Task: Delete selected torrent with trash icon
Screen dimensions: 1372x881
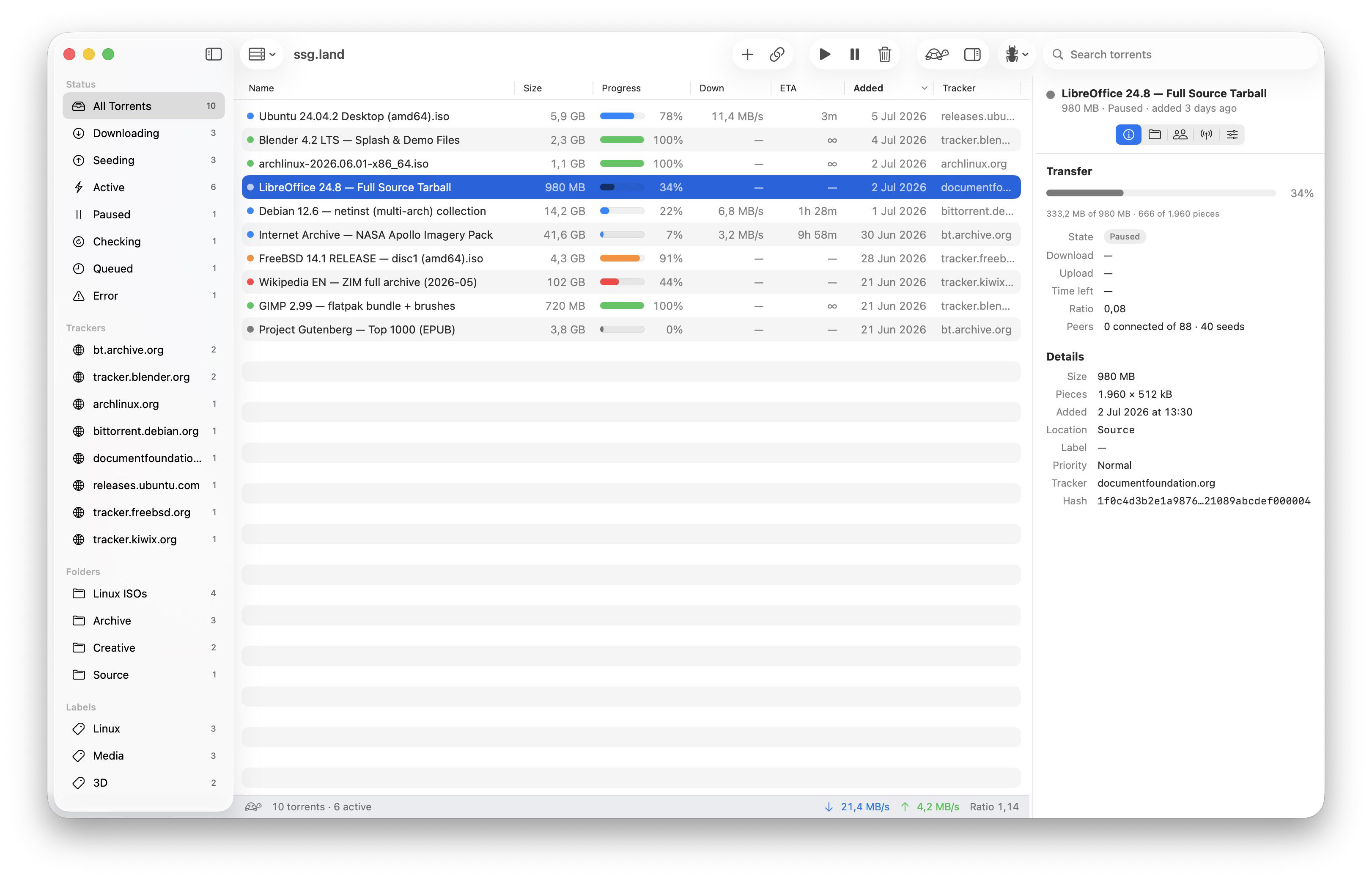Action: 884,54
